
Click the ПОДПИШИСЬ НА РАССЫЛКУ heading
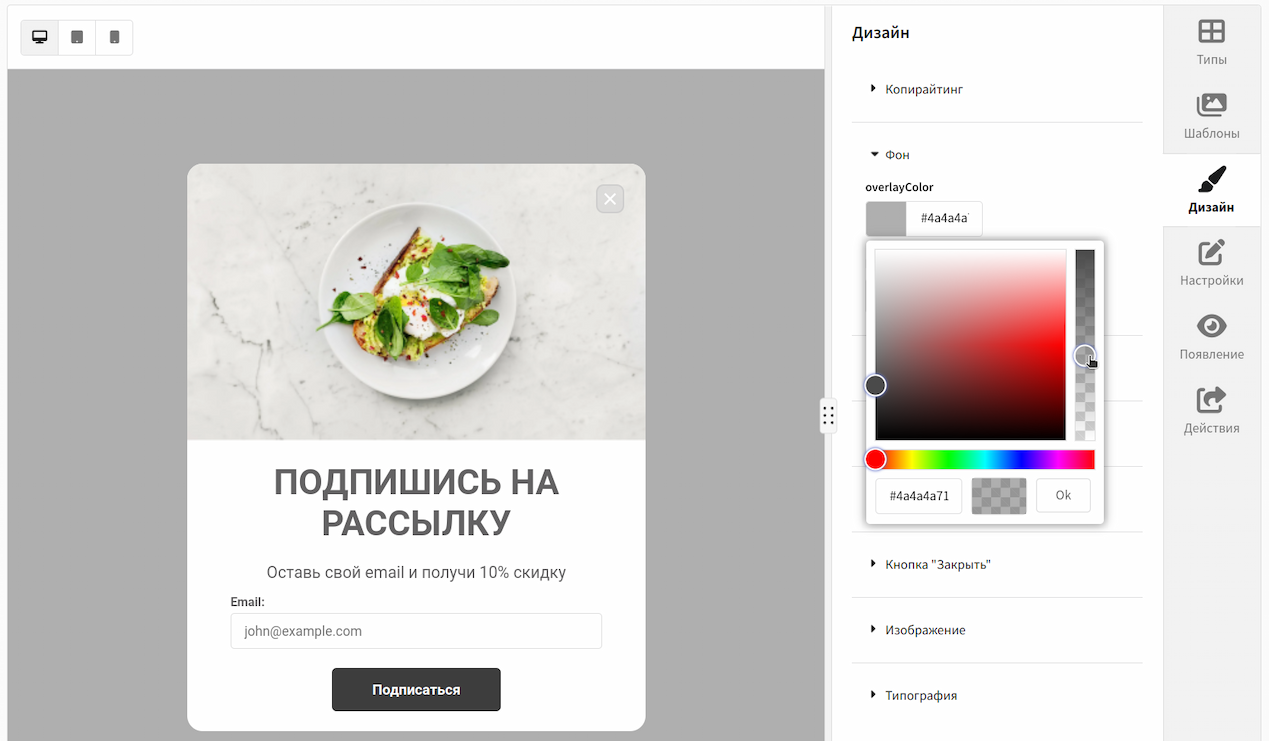(x=416, y=503)
